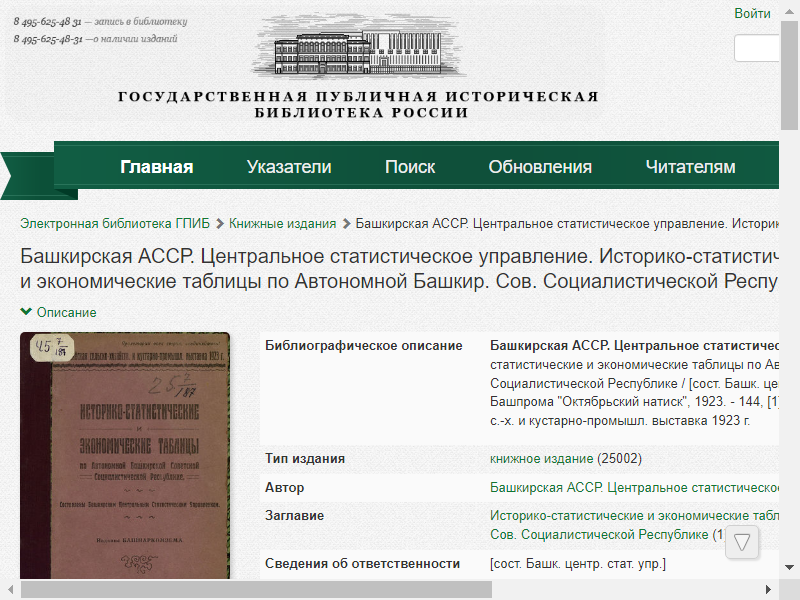Open the Обновления menu item
Screen dimensions: 800x600
(540, 167)
